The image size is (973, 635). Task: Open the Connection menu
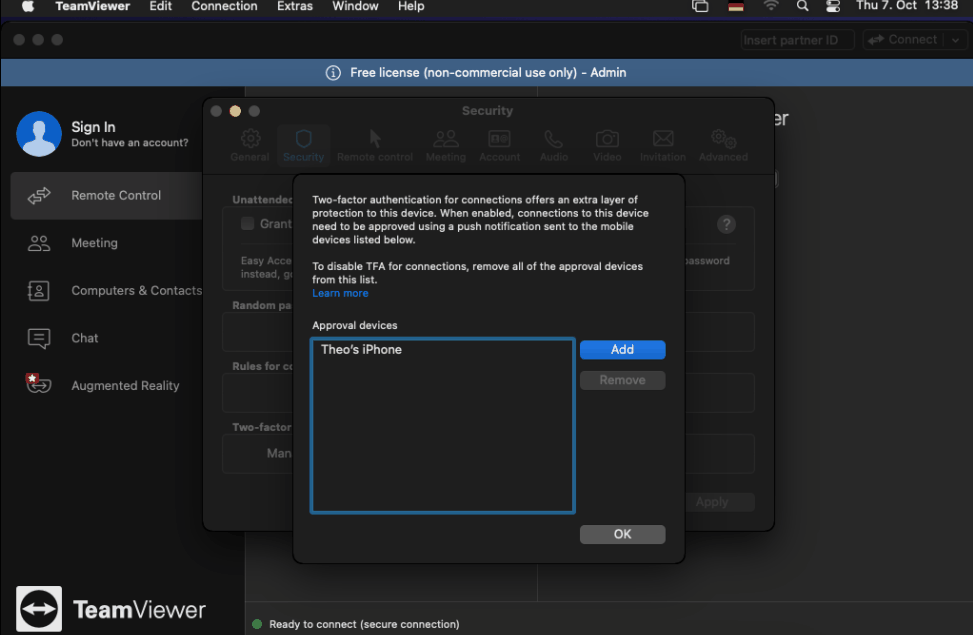(x=224, y=6)
